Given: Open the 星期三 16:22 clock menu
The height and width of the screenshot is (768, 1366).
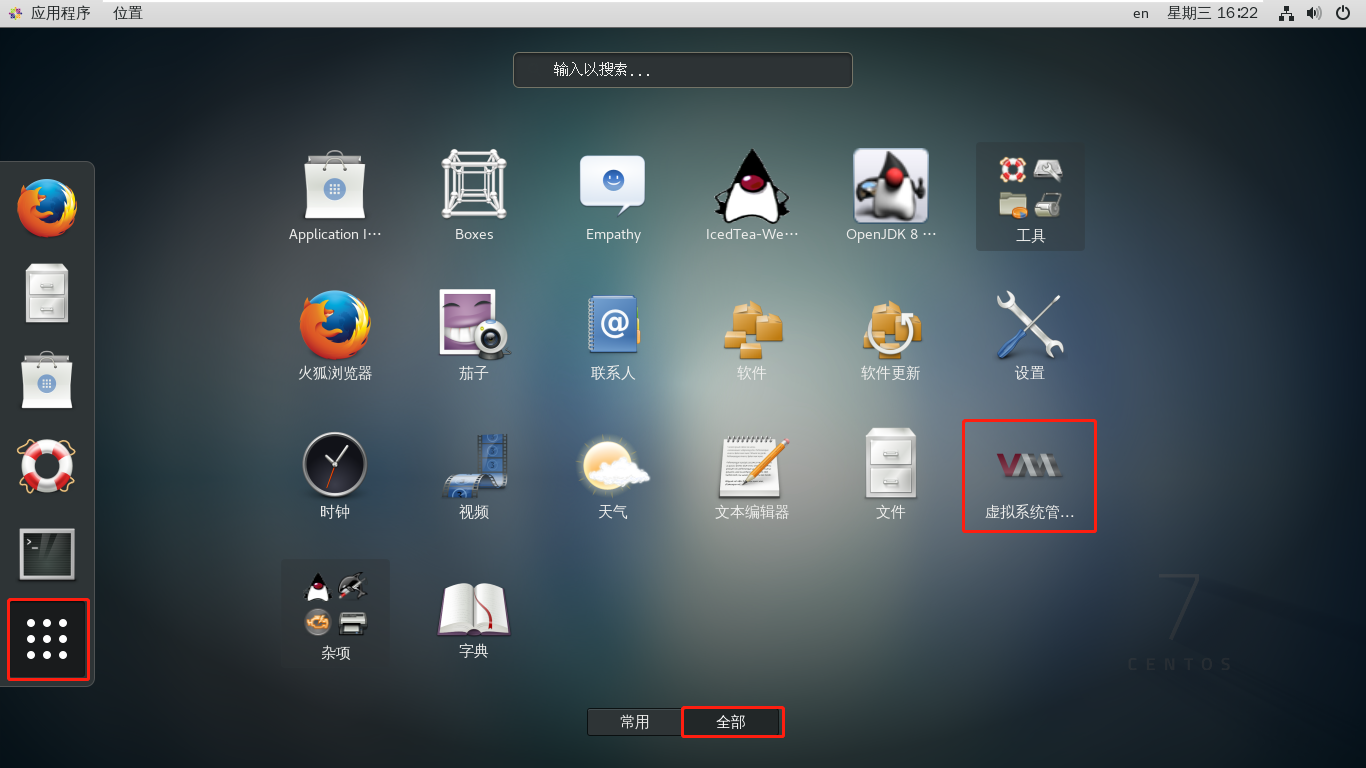Looking at the screenshot, I should coord(1212,13).
